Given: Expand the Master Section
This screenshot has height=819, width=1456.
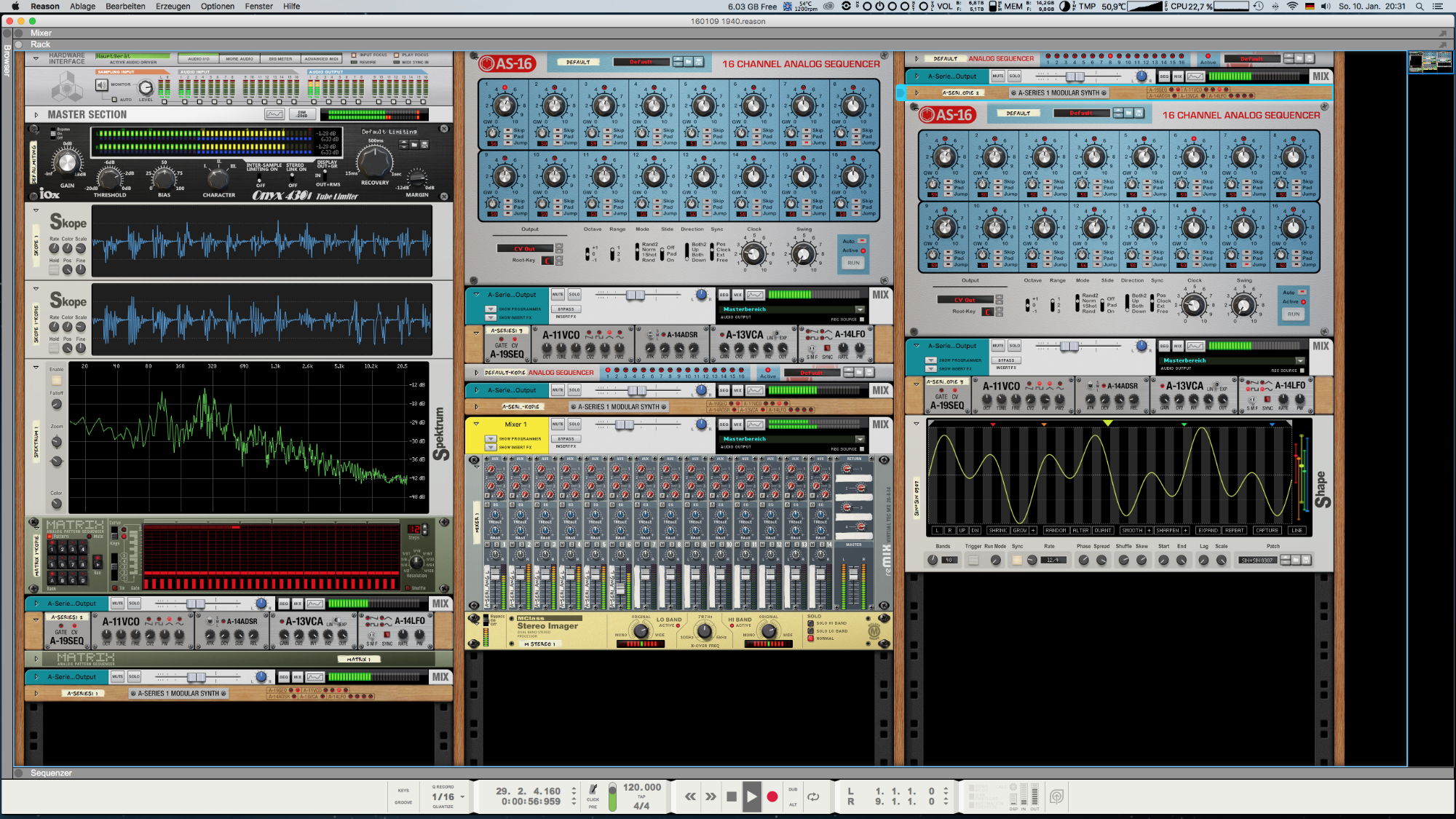Looking at the screenshot, I should coord(36,114).
